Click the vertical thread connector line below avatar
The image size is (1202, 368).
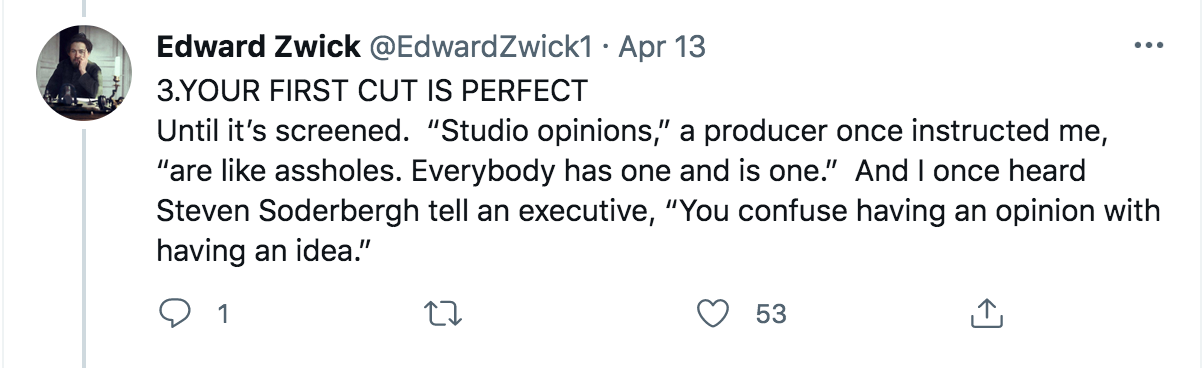[84, 247]
